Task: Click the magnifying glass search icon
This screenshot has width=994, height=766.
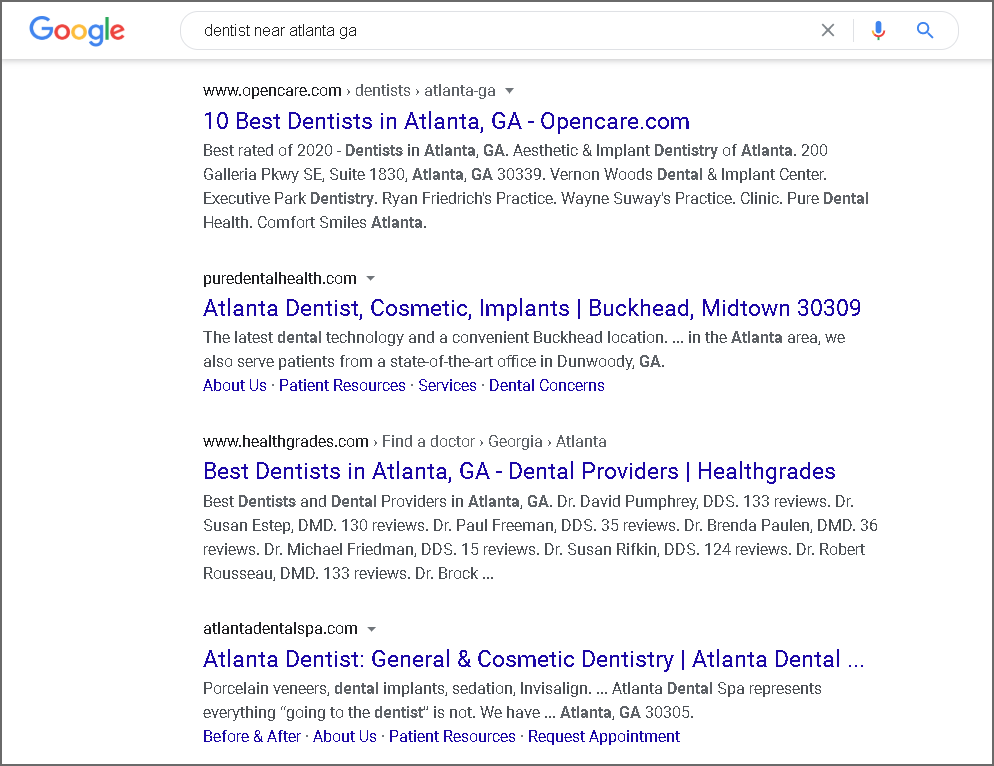Action: (925, 31)
